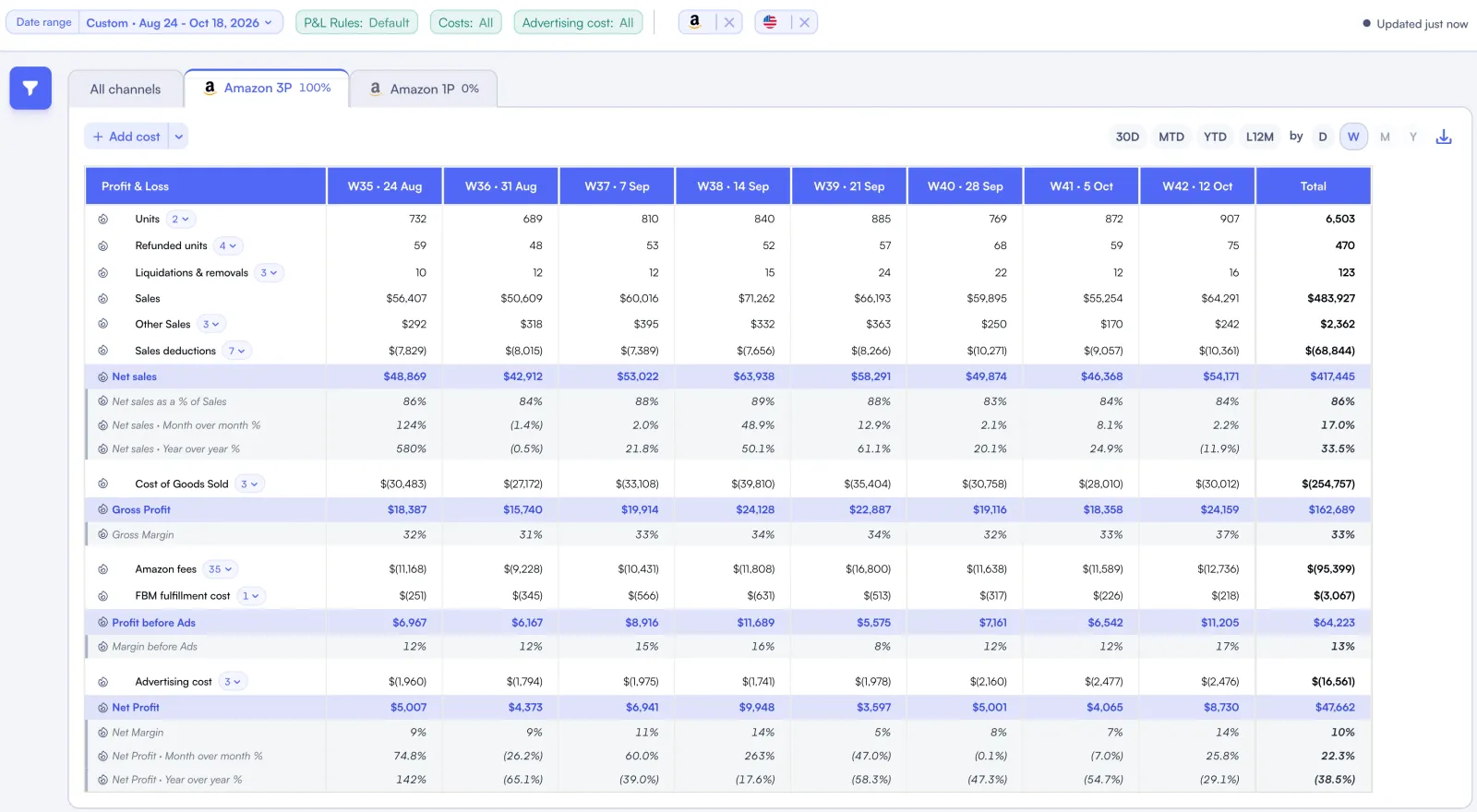Viewport: 1477px width, 812px height.
Task: Click the icon beside Advertising cost
Action: pos(103,683)
